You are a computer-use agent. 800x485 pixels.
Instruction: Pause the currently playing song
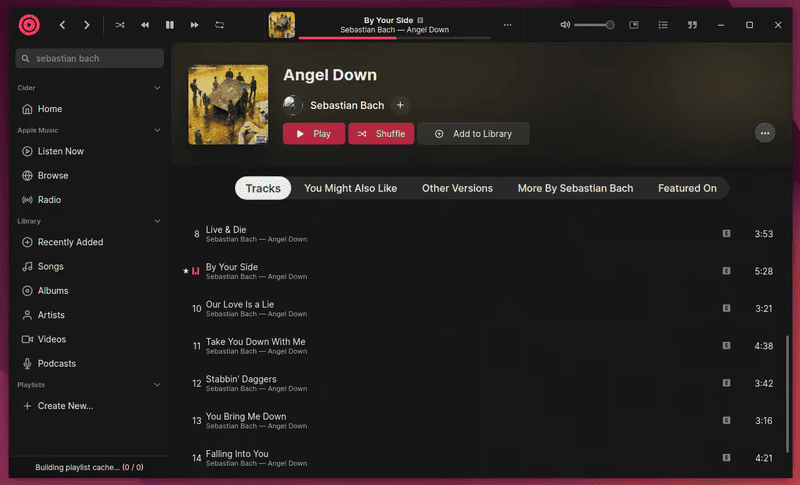point(170,24)
